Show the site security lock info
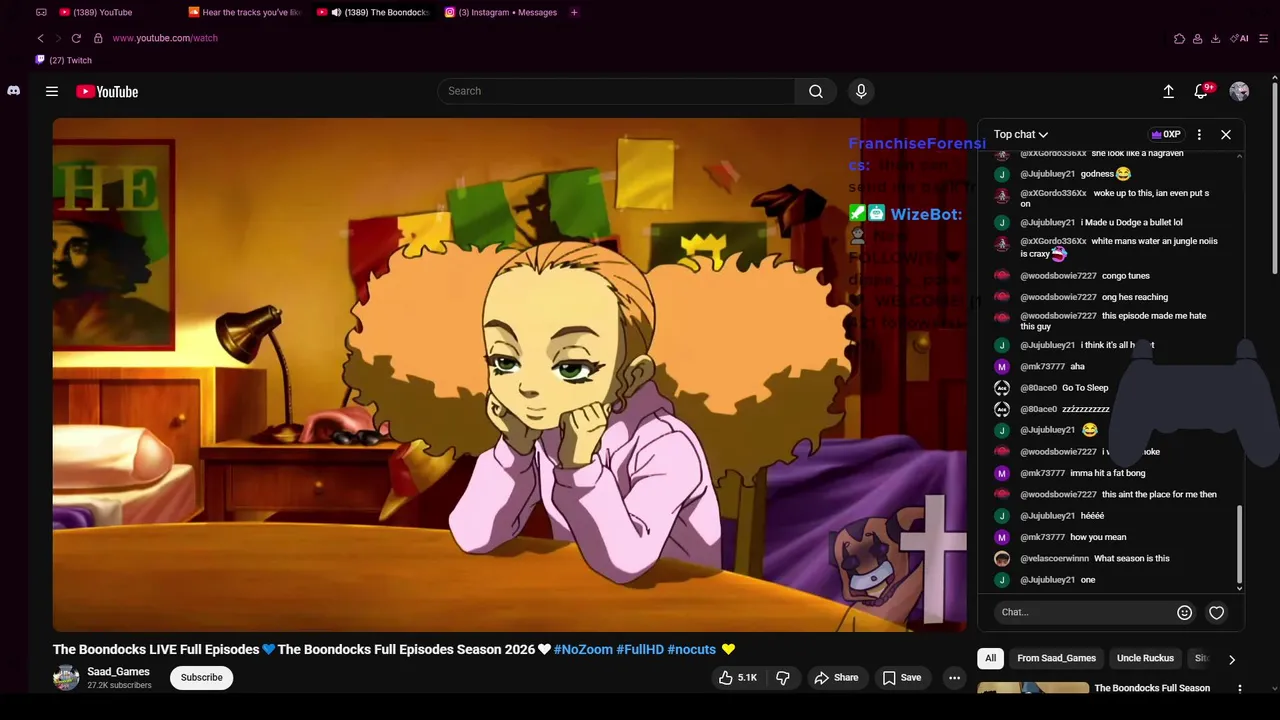Image resolution: width=1280 pixels, height=720 pixels. [x=98, y=38]
